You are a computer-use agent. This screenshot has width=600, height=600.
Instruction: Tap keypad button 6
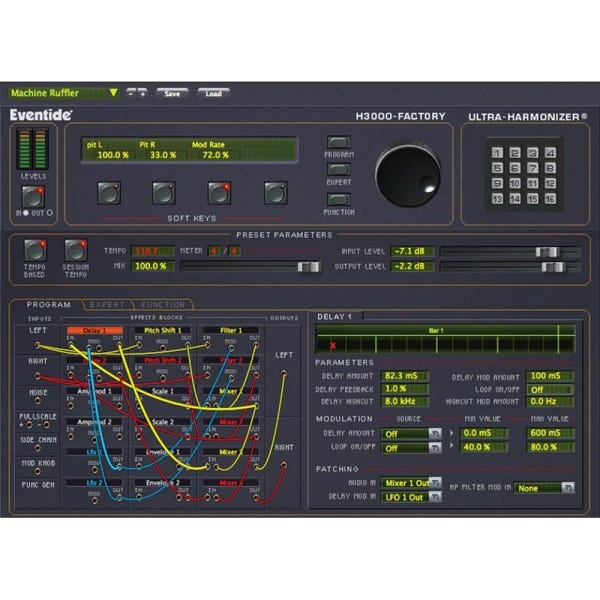(x=515, y=168)
